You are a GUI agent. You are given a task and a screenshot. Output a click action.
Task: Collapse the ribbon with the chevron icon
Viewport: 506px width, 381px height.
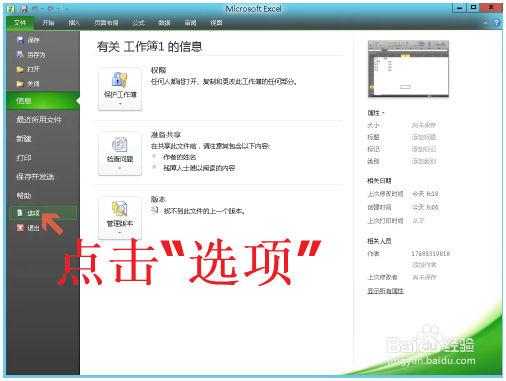click(x=485, y=23)
